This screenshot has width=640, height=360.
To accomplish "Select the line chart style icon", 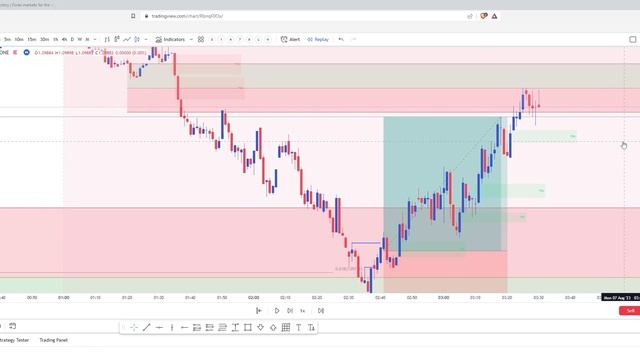I will (127, 40).
